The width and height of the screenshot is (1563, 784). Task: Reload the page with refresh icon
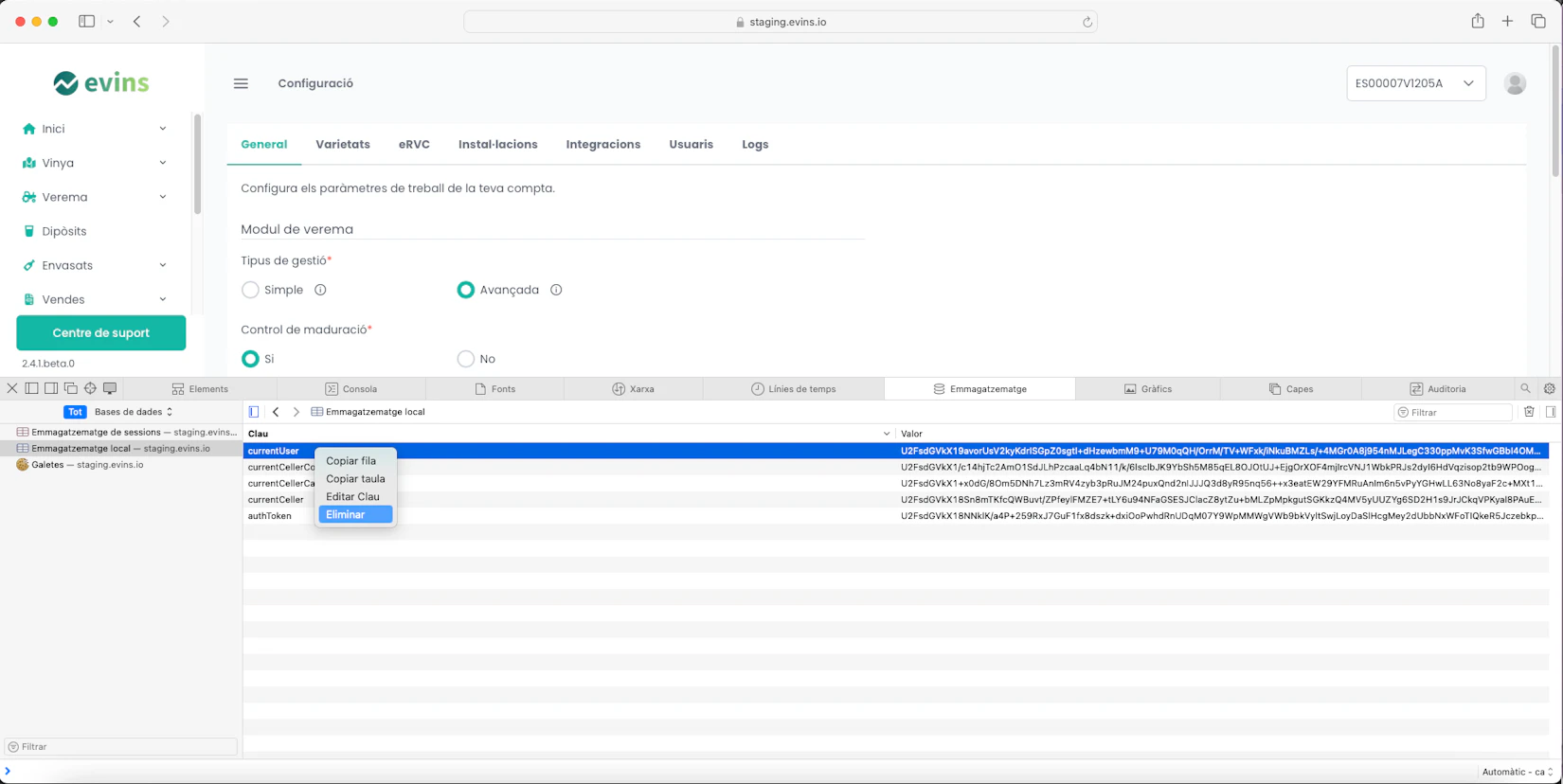pyautogui.click(x=1087, y=22)
